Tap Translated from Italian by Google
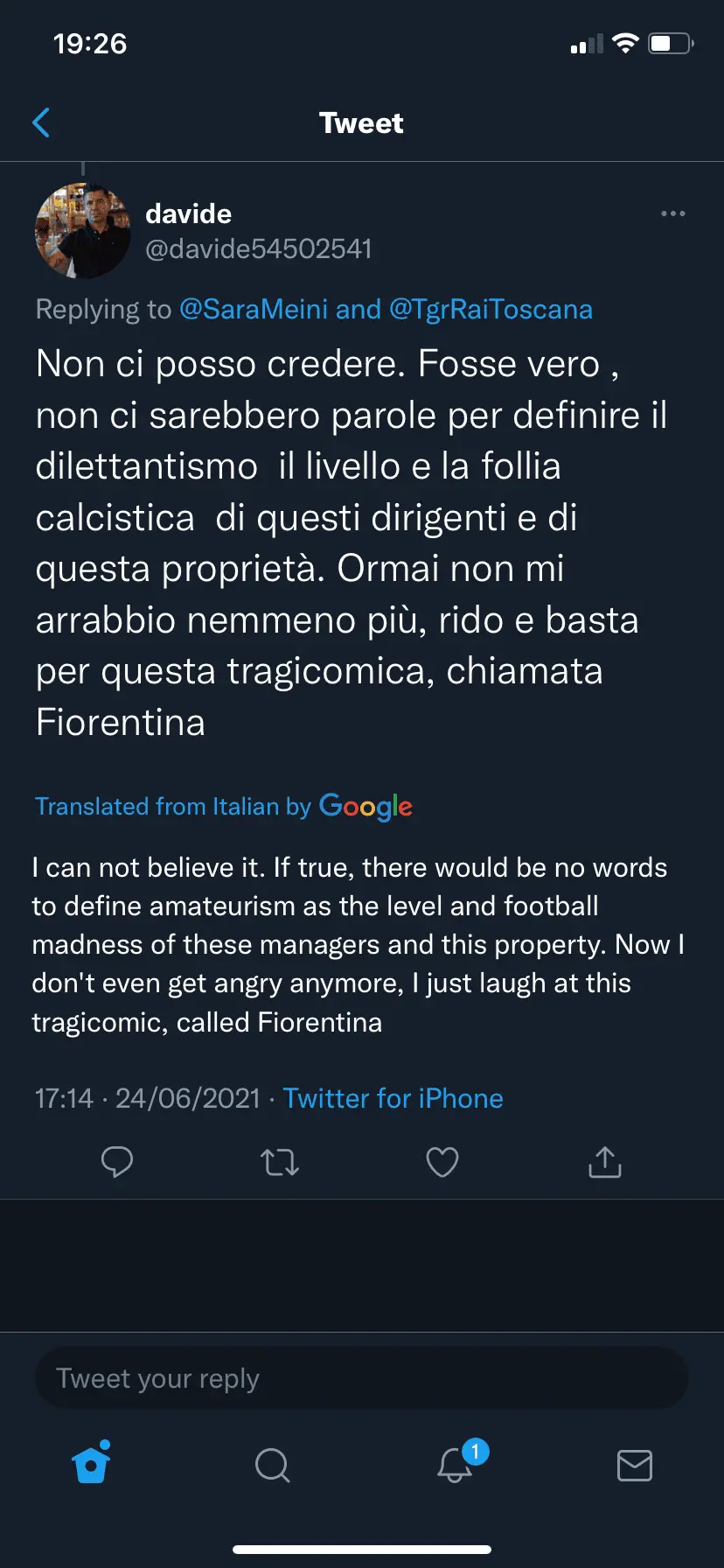Screen dimensions: 724x1568 (223, 806)
